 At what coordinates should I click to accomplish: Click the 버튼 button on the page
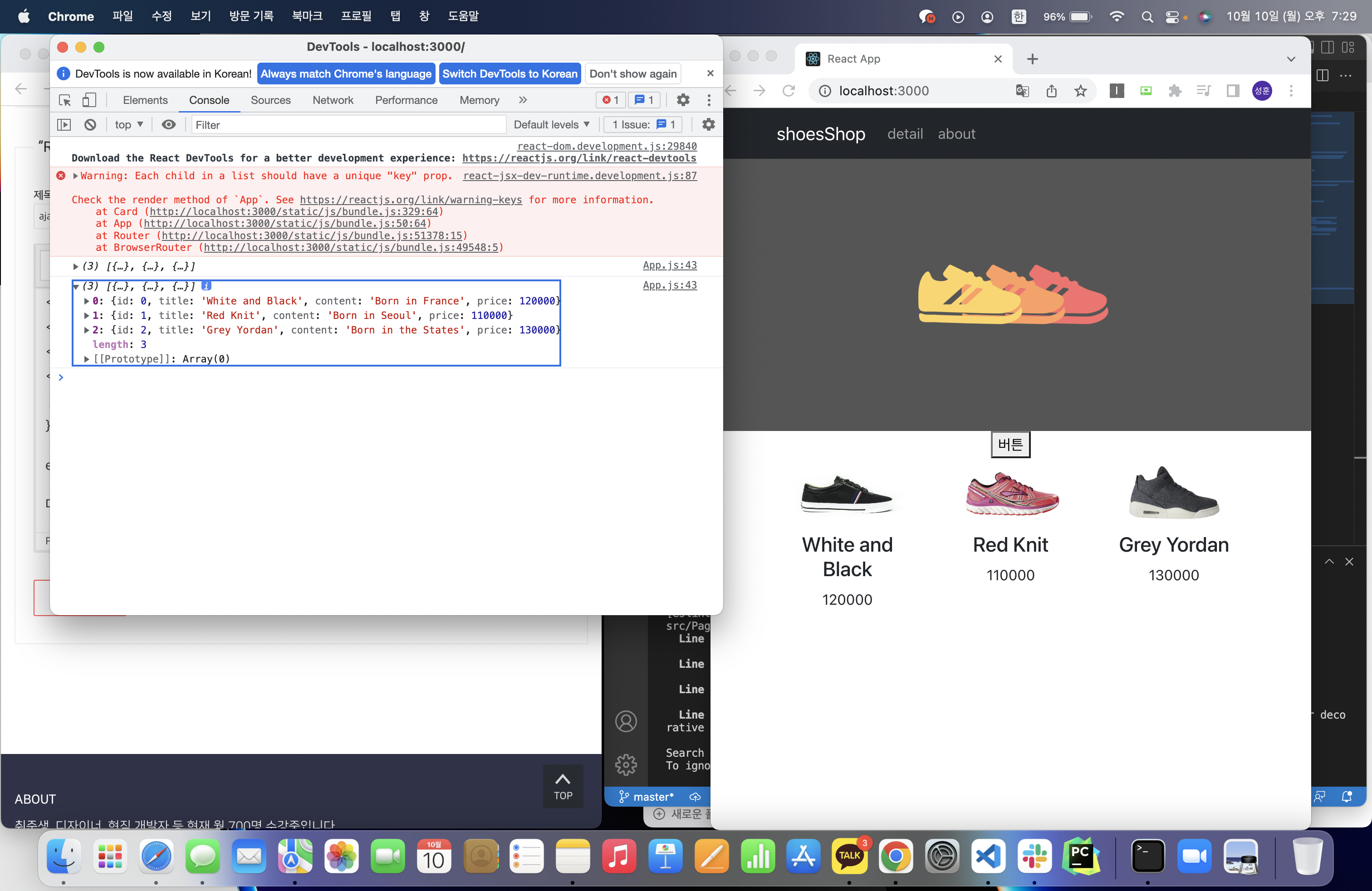click(x=1010, y=444)
